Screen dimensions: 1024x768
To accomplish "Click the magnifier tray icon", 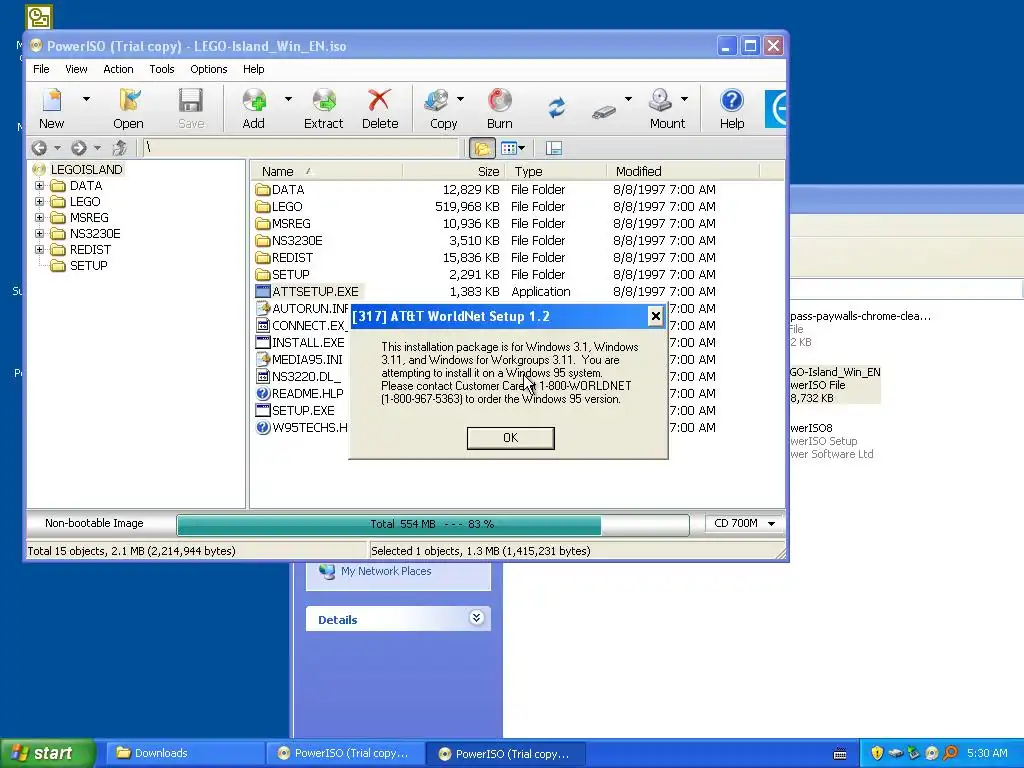I will click(x=950, y=754).
